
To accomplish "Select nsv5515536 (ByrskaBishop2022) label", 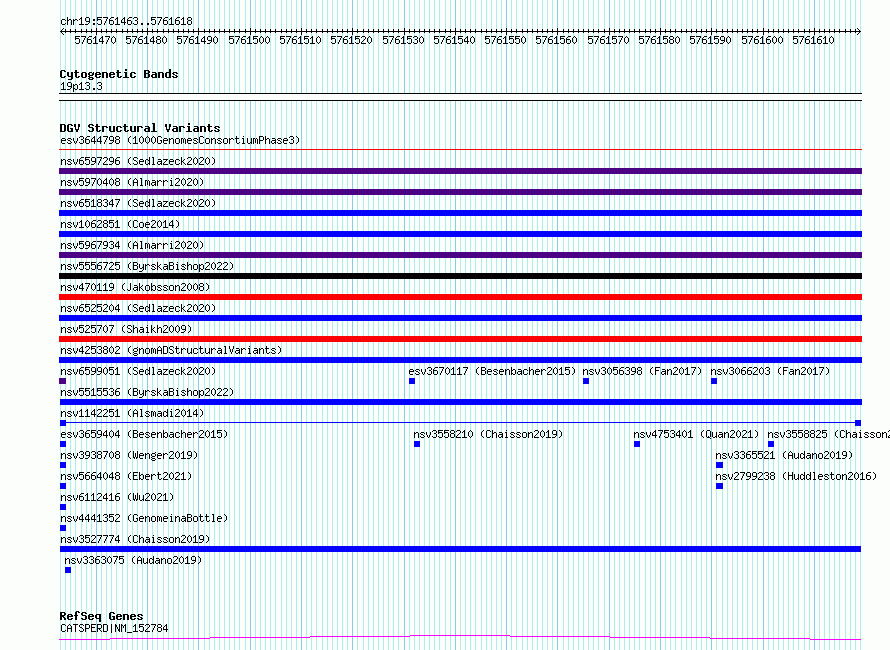I will click(x=147, y=392).
